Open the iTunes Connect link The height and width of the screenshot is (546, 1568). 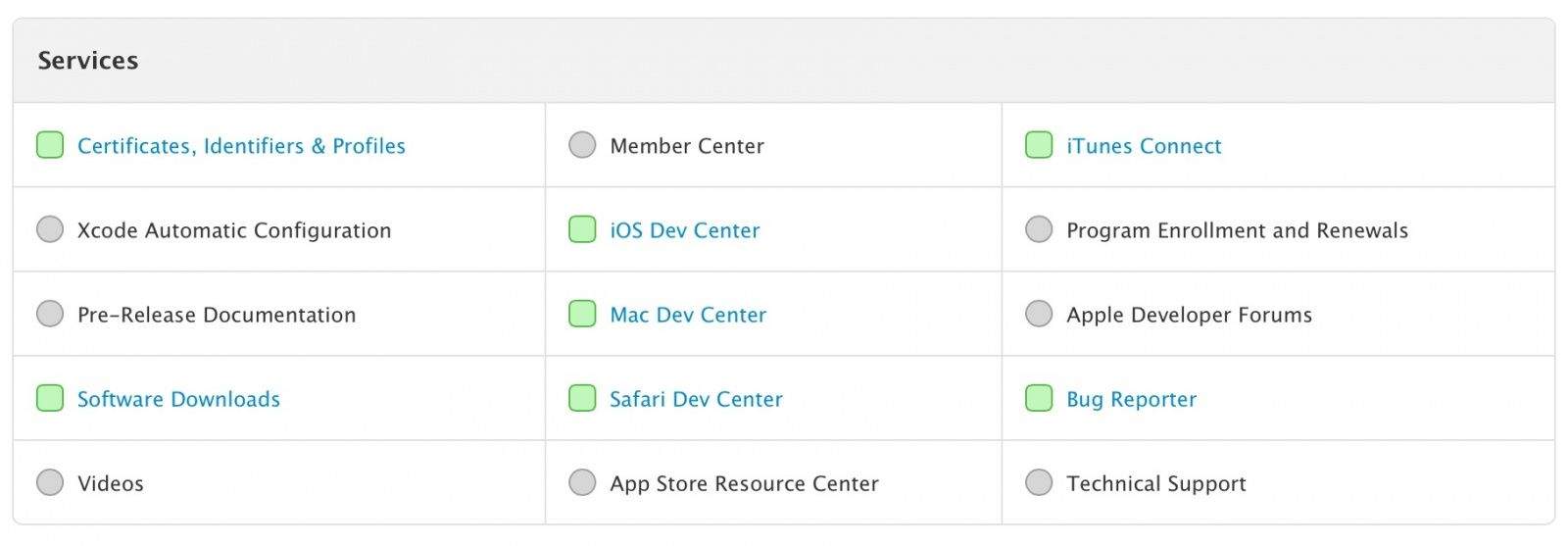[1144, 146]
